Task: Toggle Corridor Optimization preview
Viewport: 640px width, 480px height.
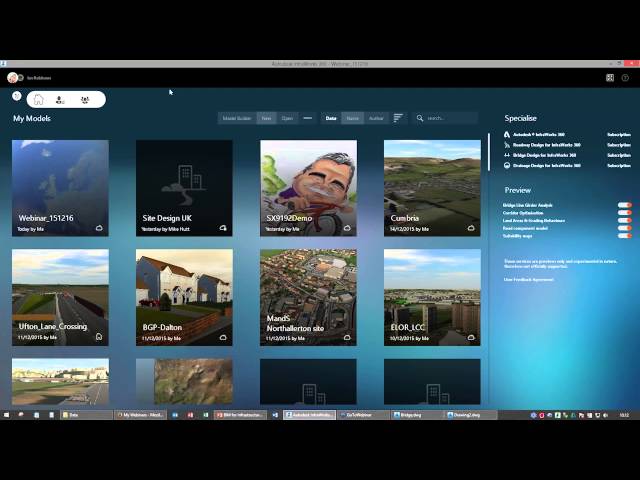Action: pyautogui.click(x=624, y=213)
